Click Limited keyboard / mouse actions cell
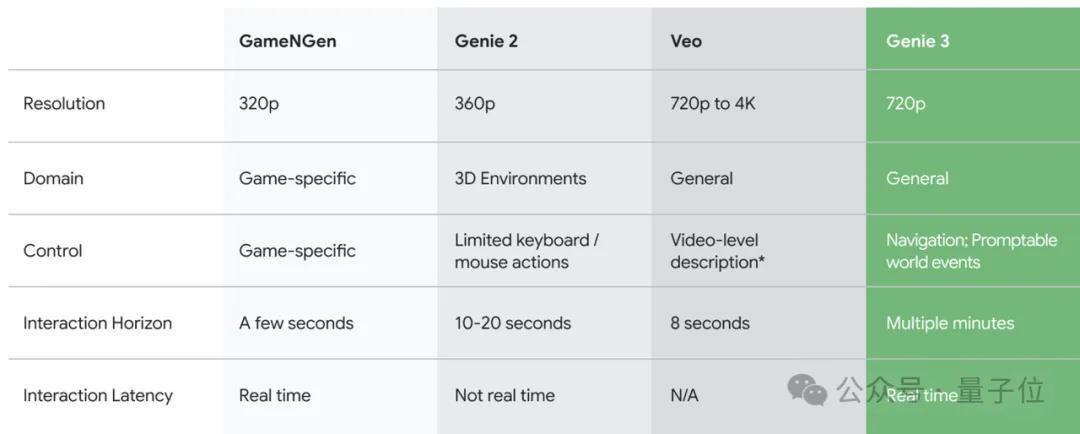This screenshot has height=434, width=1080. coord(527,251)
